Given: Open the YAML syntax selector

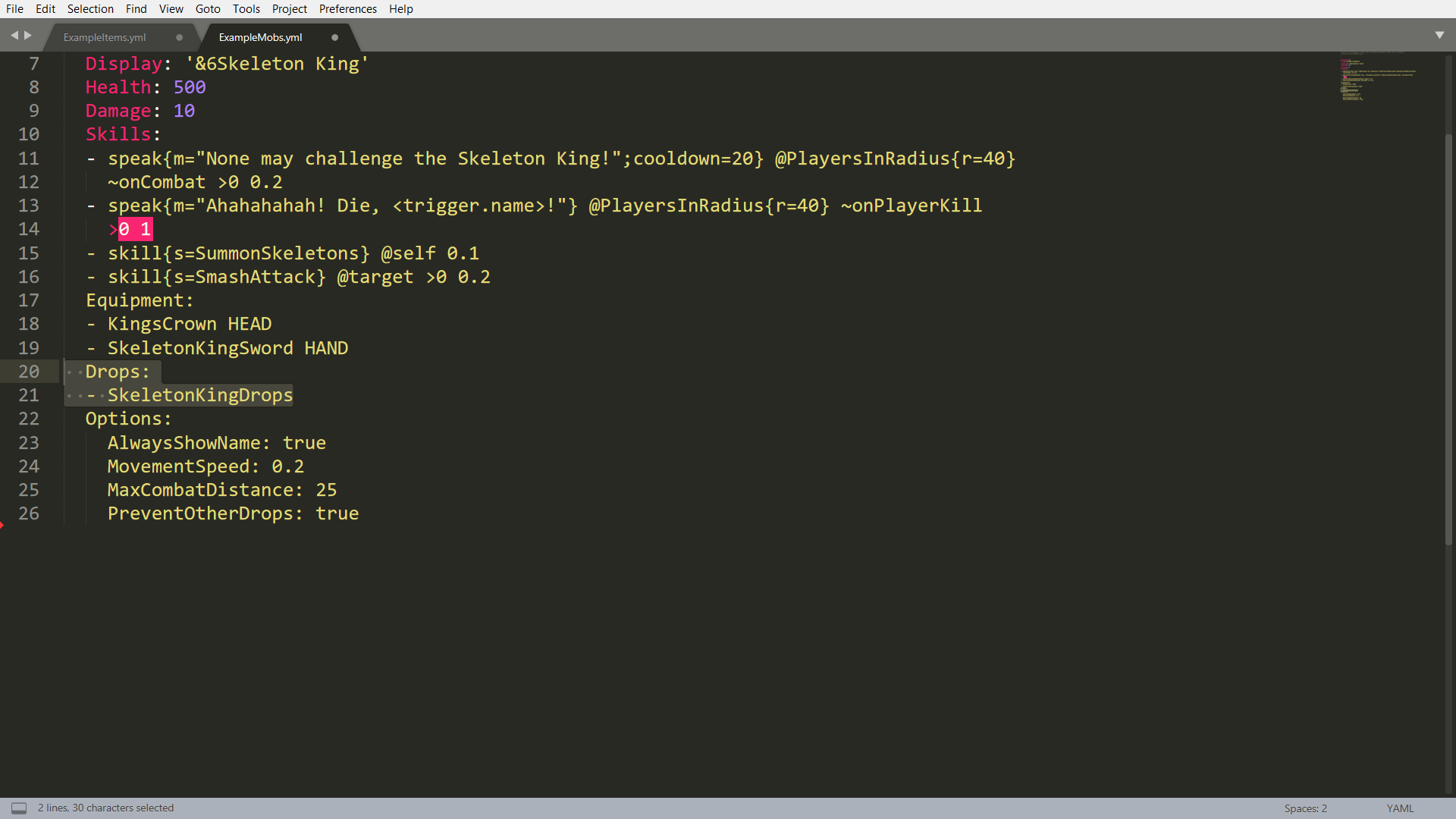Looking at the screenshot, I should click(x=1400, y=808).
